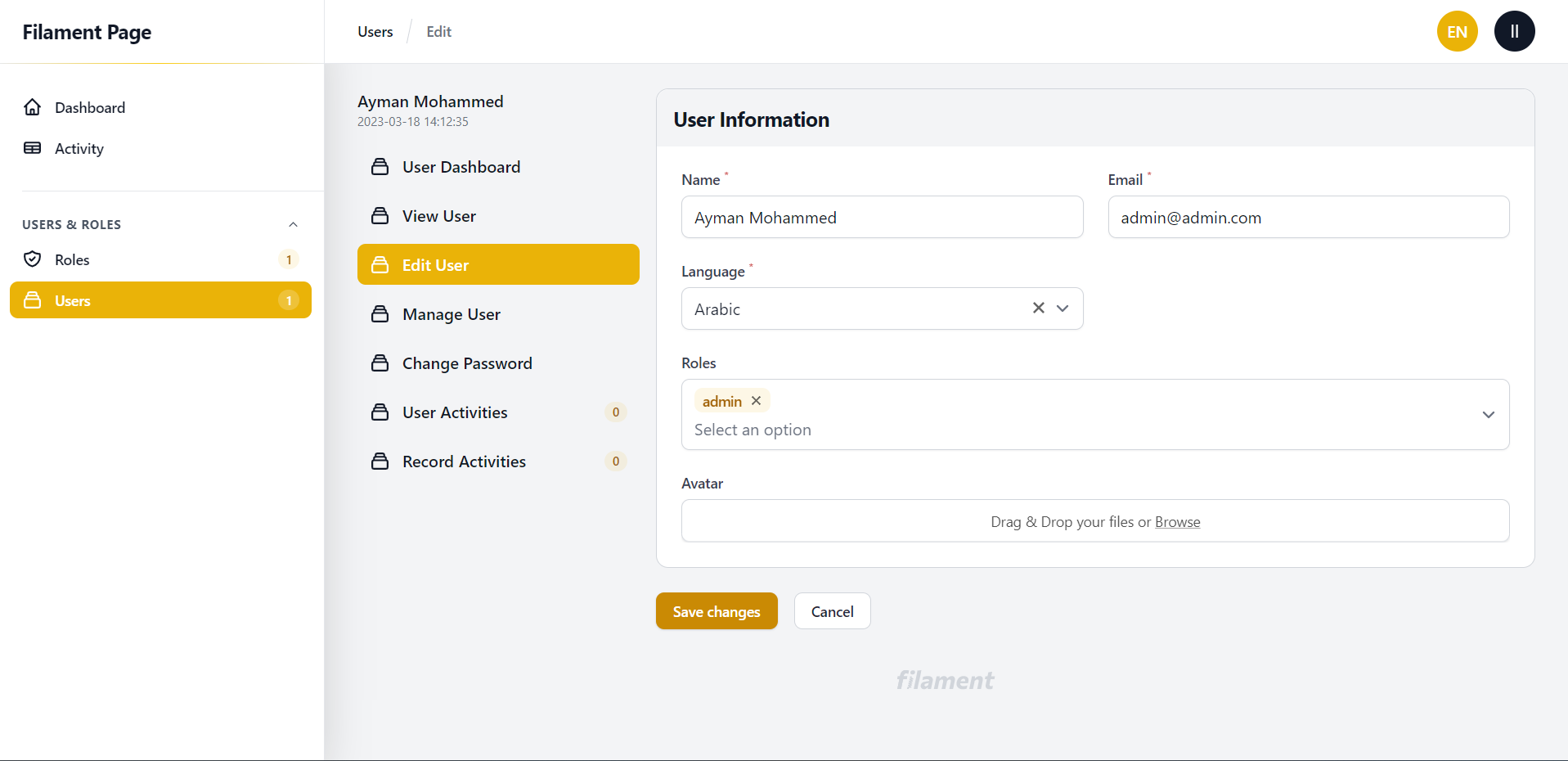Clear the Arabic language selection
Viewport: 1568px width, 761px height.
point(1038,308)
